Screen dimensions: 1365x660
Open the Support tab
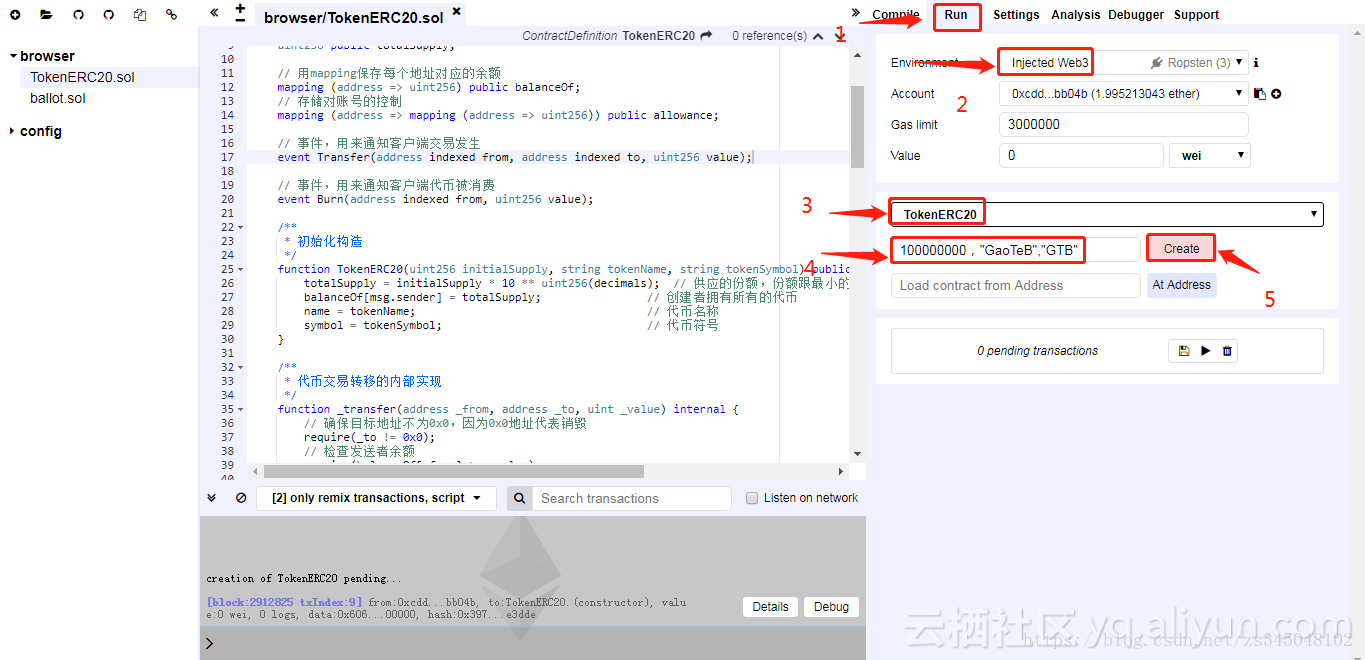click(x=1196, y=15)
